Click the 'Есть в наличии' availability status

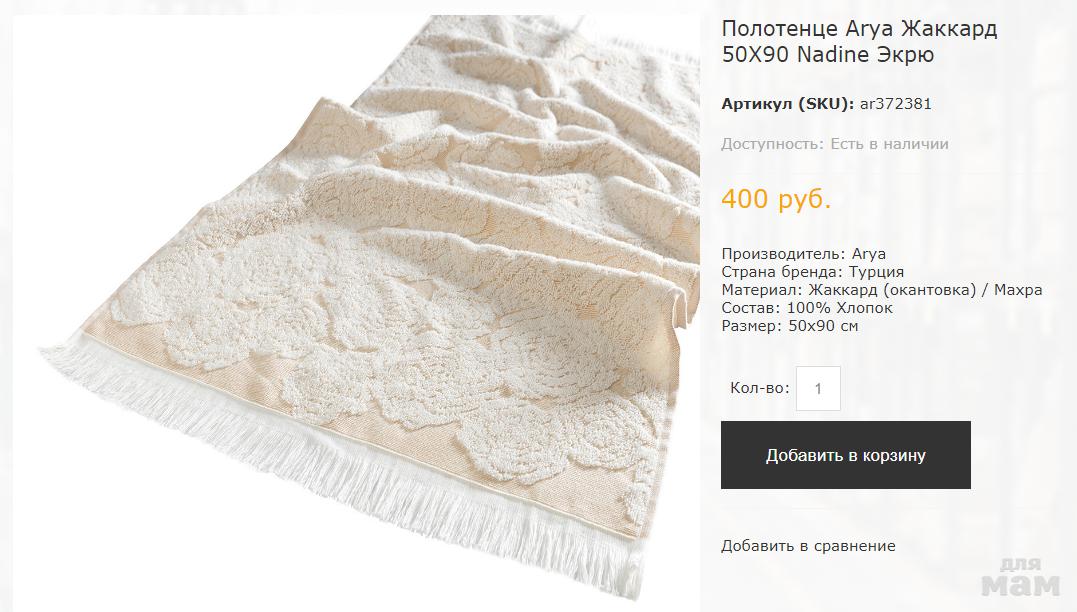889,144
